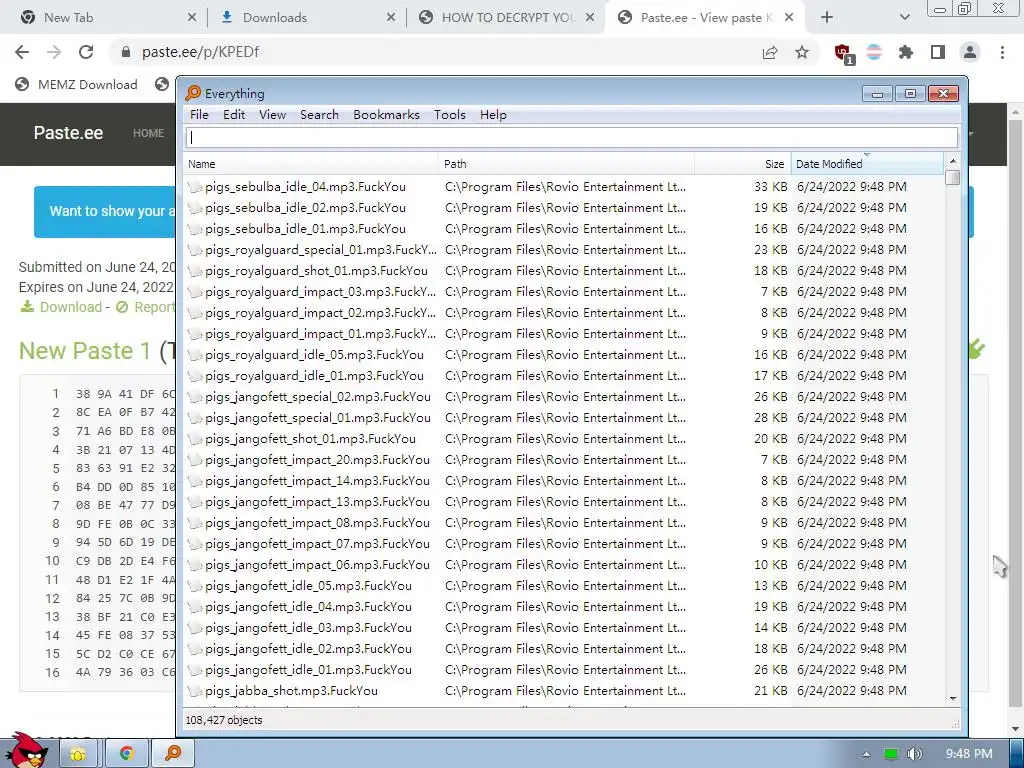Open uBlock Origin extension icon
The width and height of the screenshot is (1024, 768).
point(843,53)
